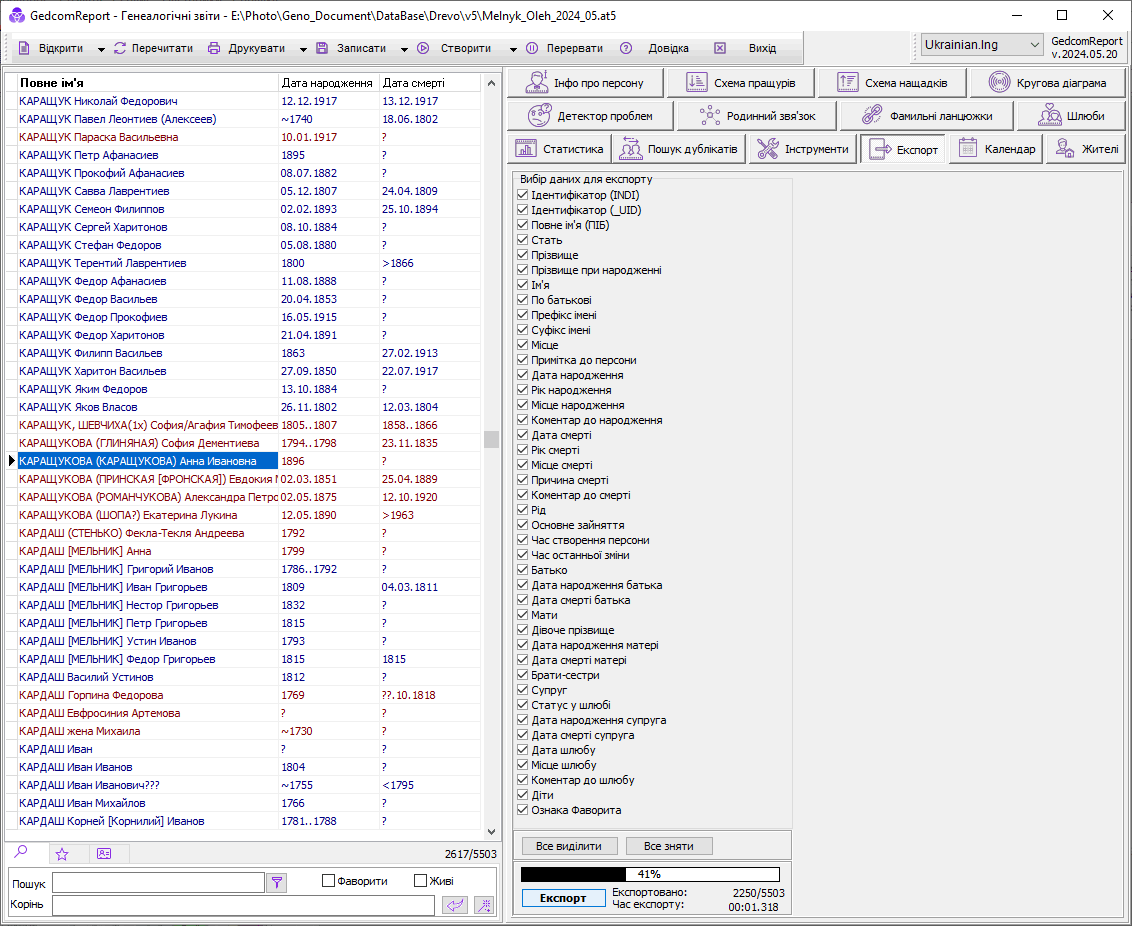Switch to the Статистика tab
This screenshot has width=1132, height=926.
pos(560,149)
